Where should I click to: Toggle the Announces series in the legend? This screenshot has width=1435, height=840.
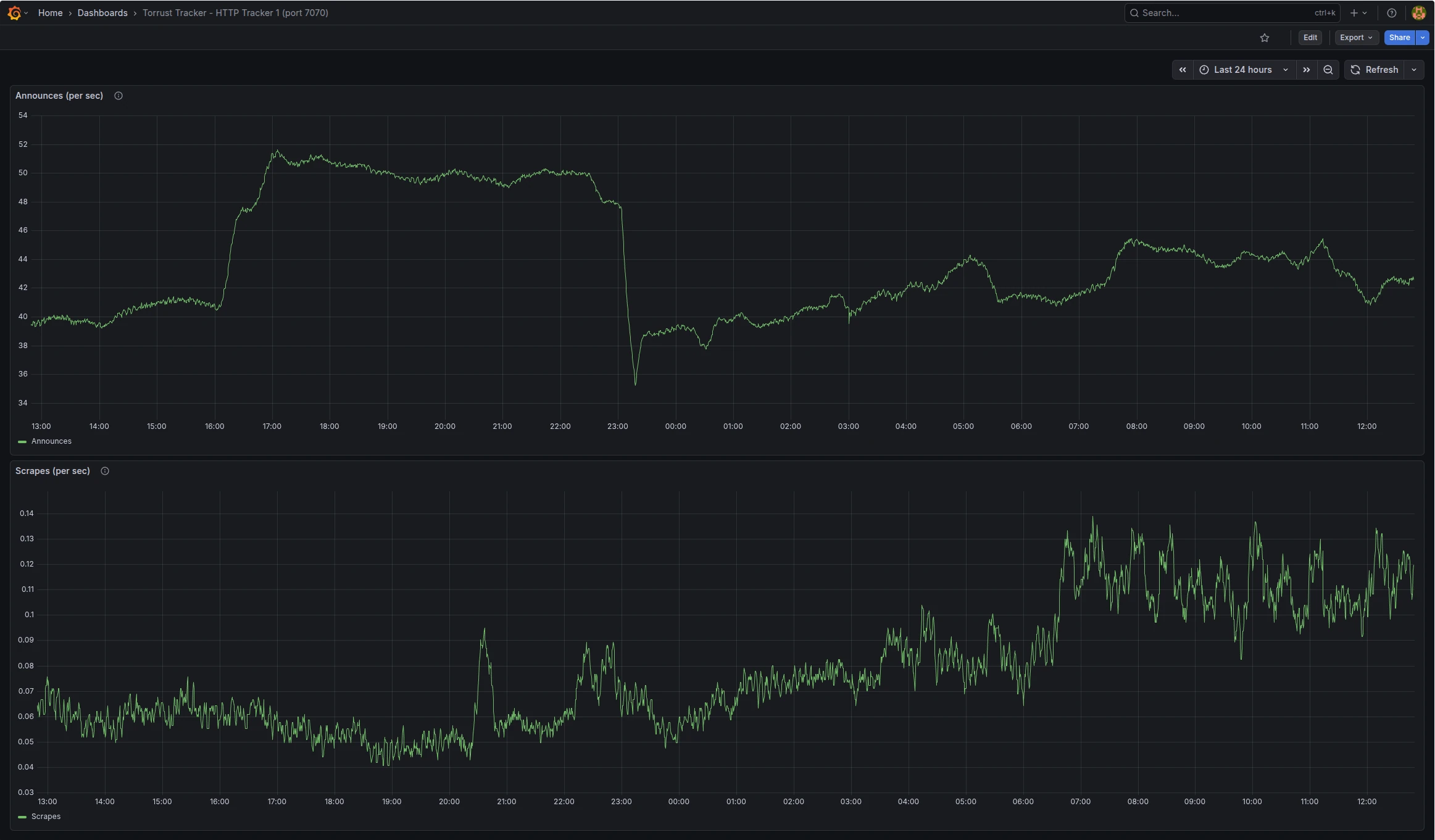click(x=52, y=441)
